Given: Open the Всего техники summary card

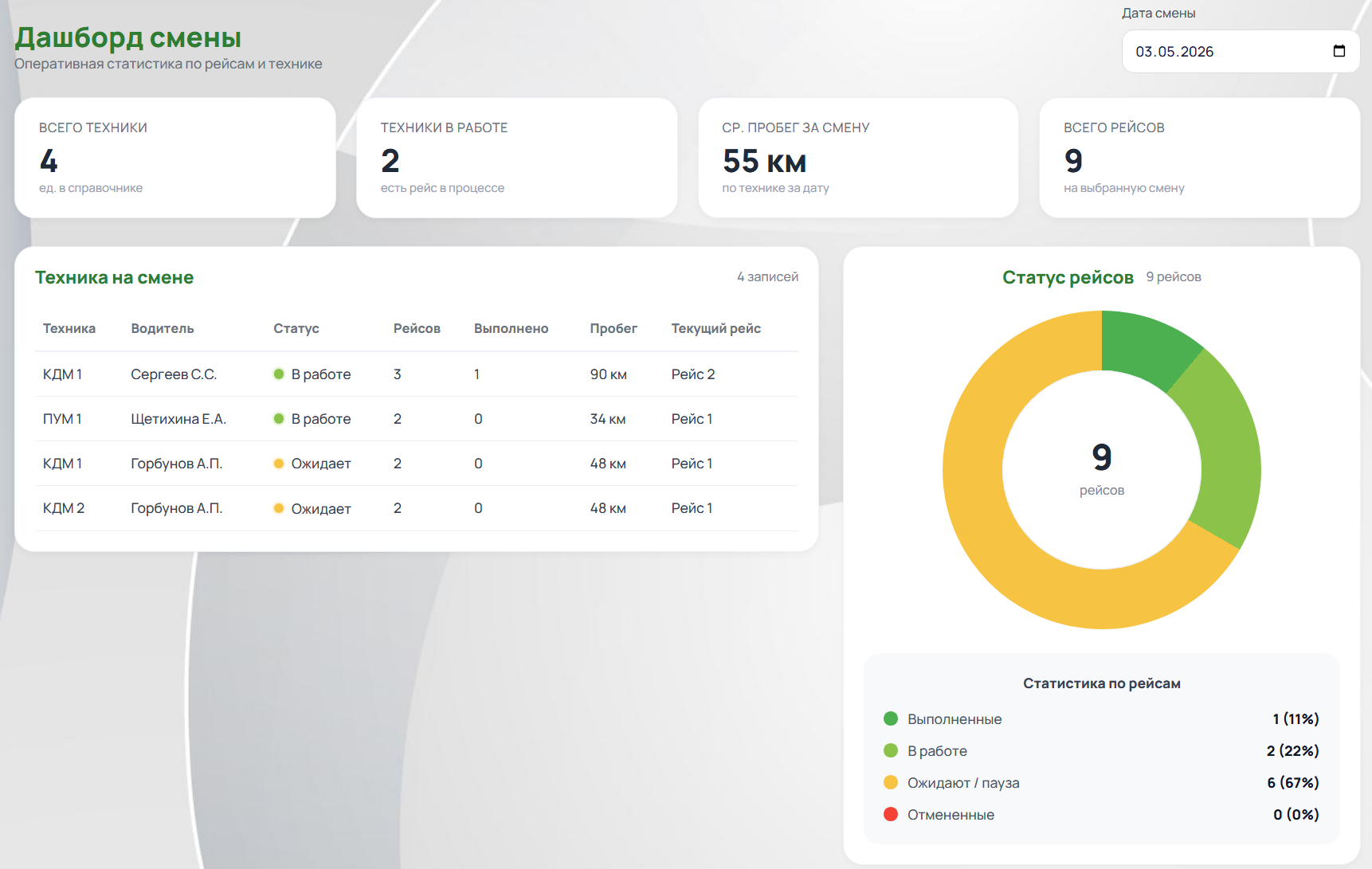Looking at the screenshot, I should coord(175,158).
